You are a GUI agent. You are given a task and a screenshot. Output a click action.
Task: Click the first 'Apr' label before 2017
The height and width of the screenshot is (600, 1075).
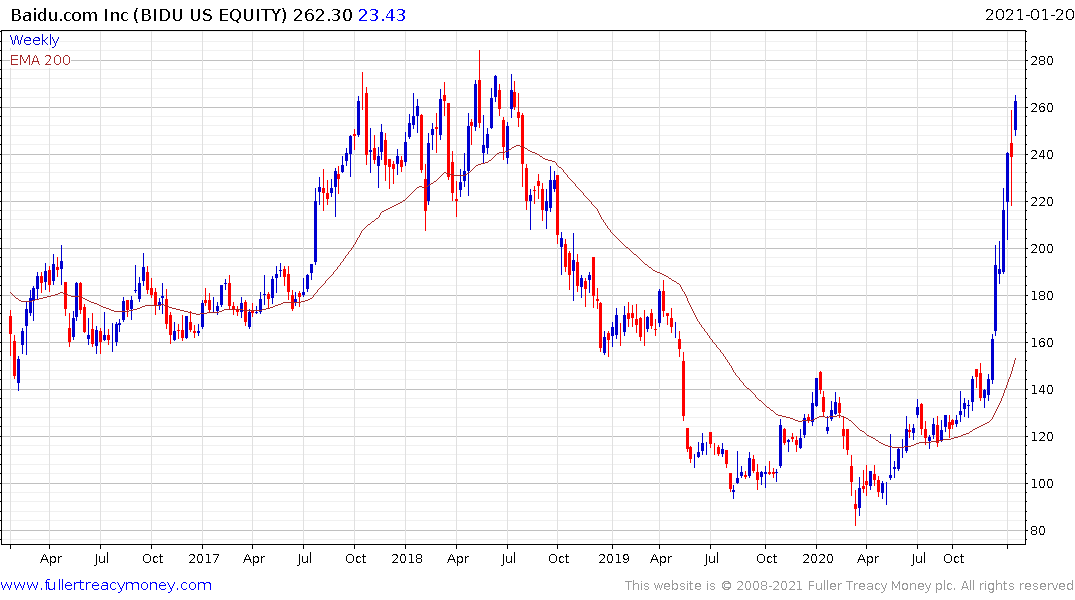[51, 559]
